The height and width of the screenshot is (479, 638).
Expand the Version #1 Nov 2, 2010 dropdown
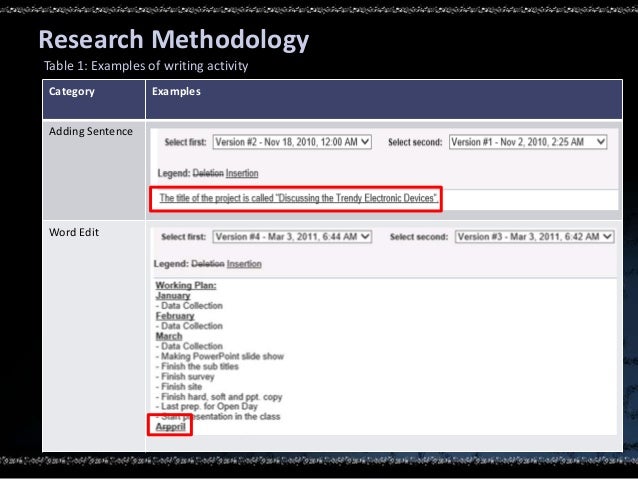click(x=528, y=142)
